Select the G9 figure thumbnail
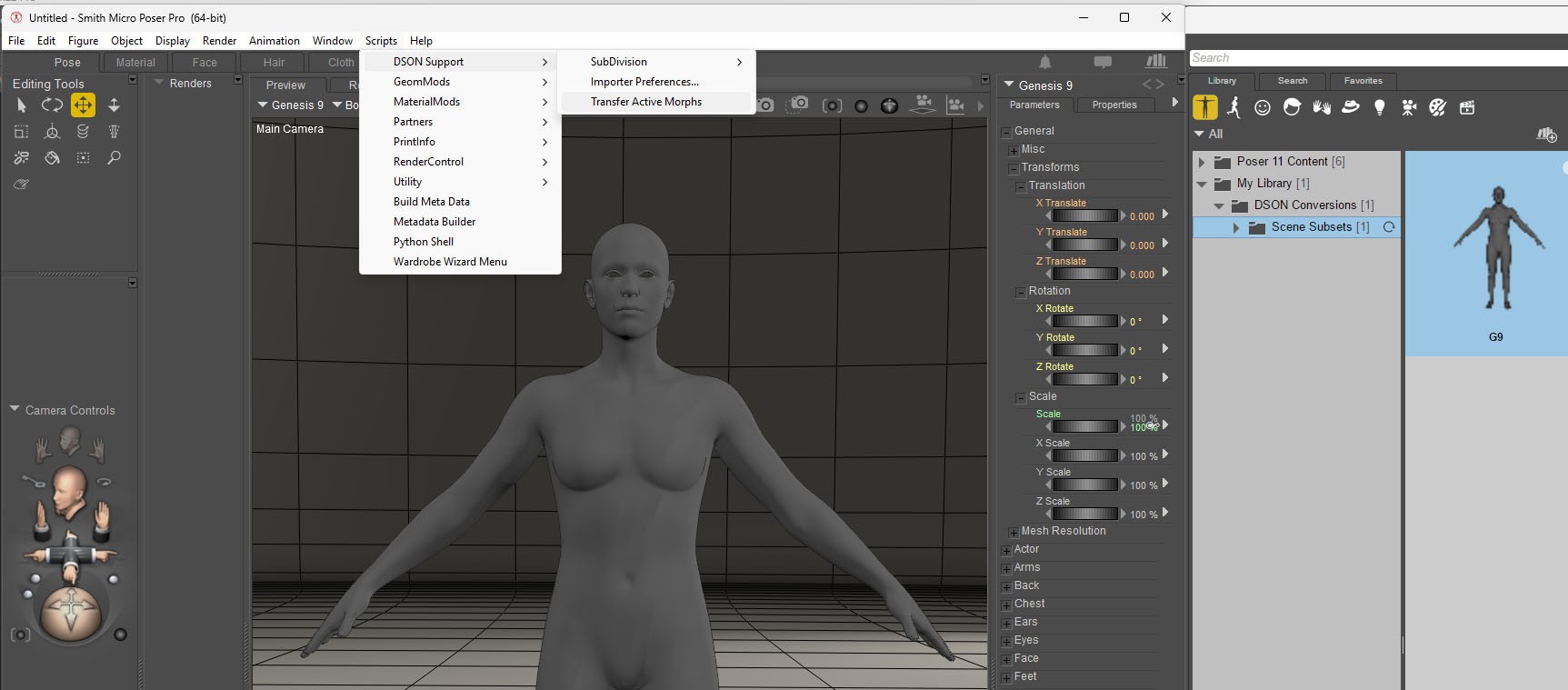This screenshot has width=1568, height=690. point(1495,253)
